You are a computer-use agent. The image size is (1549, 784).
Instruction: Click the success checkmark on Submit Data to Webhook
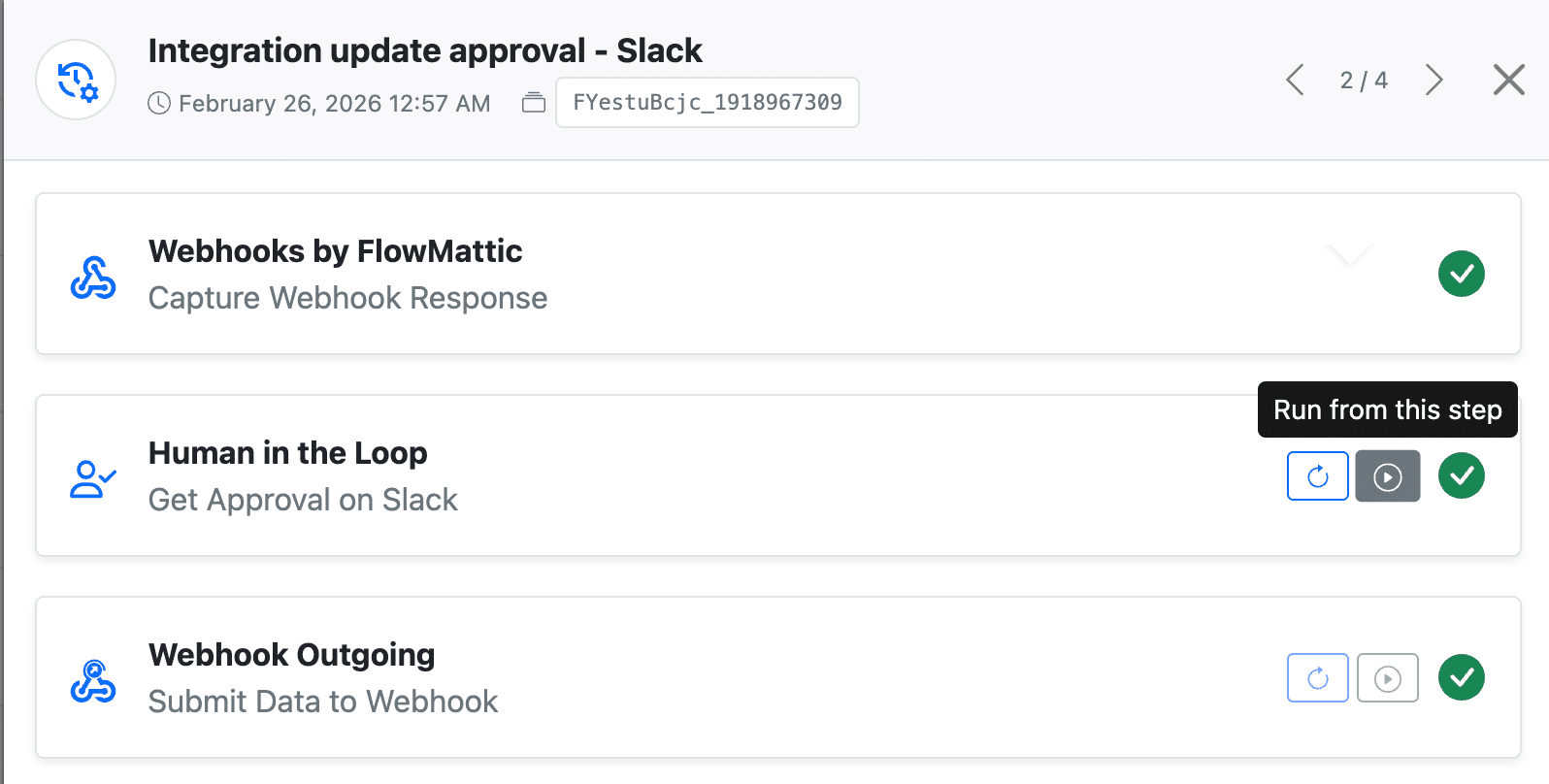point(1462,677)
